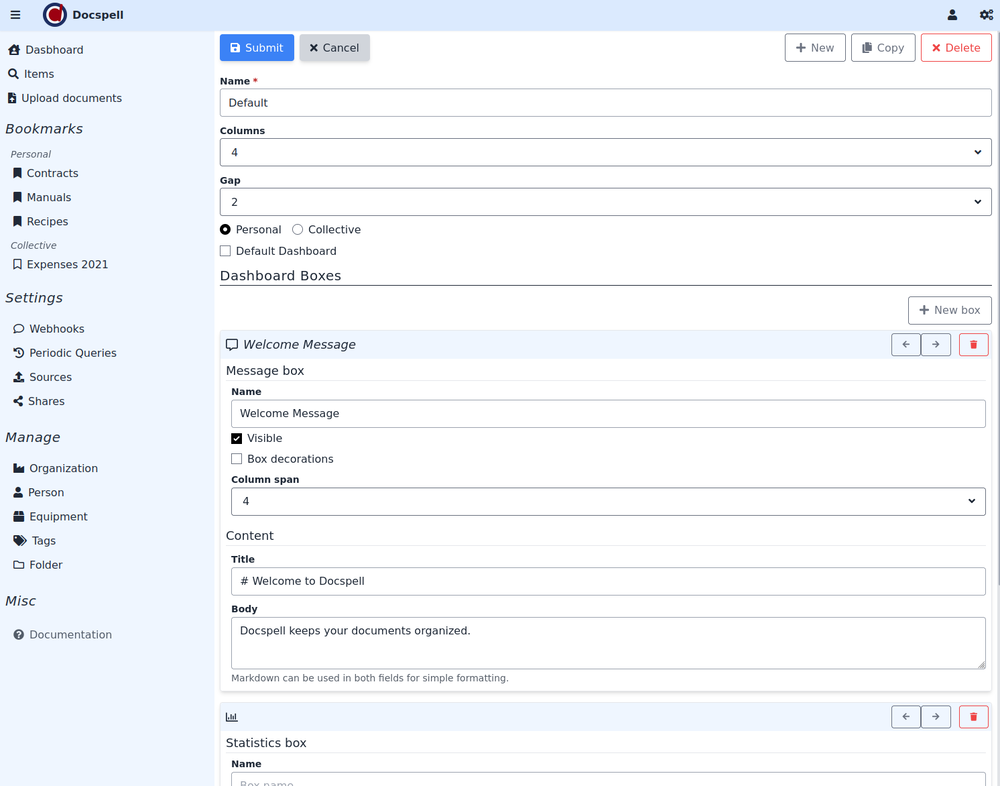Toggle the Box decorations checkbox

(x=237, y=459)
